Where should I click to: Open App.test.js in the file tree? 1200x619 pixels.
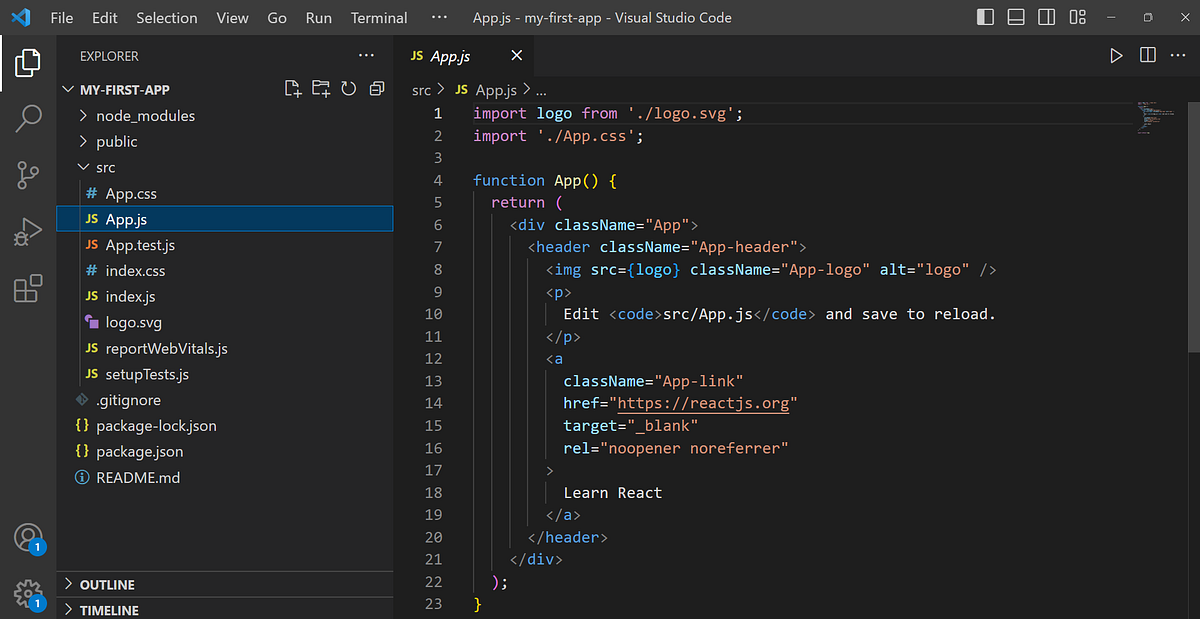(225, 245)
